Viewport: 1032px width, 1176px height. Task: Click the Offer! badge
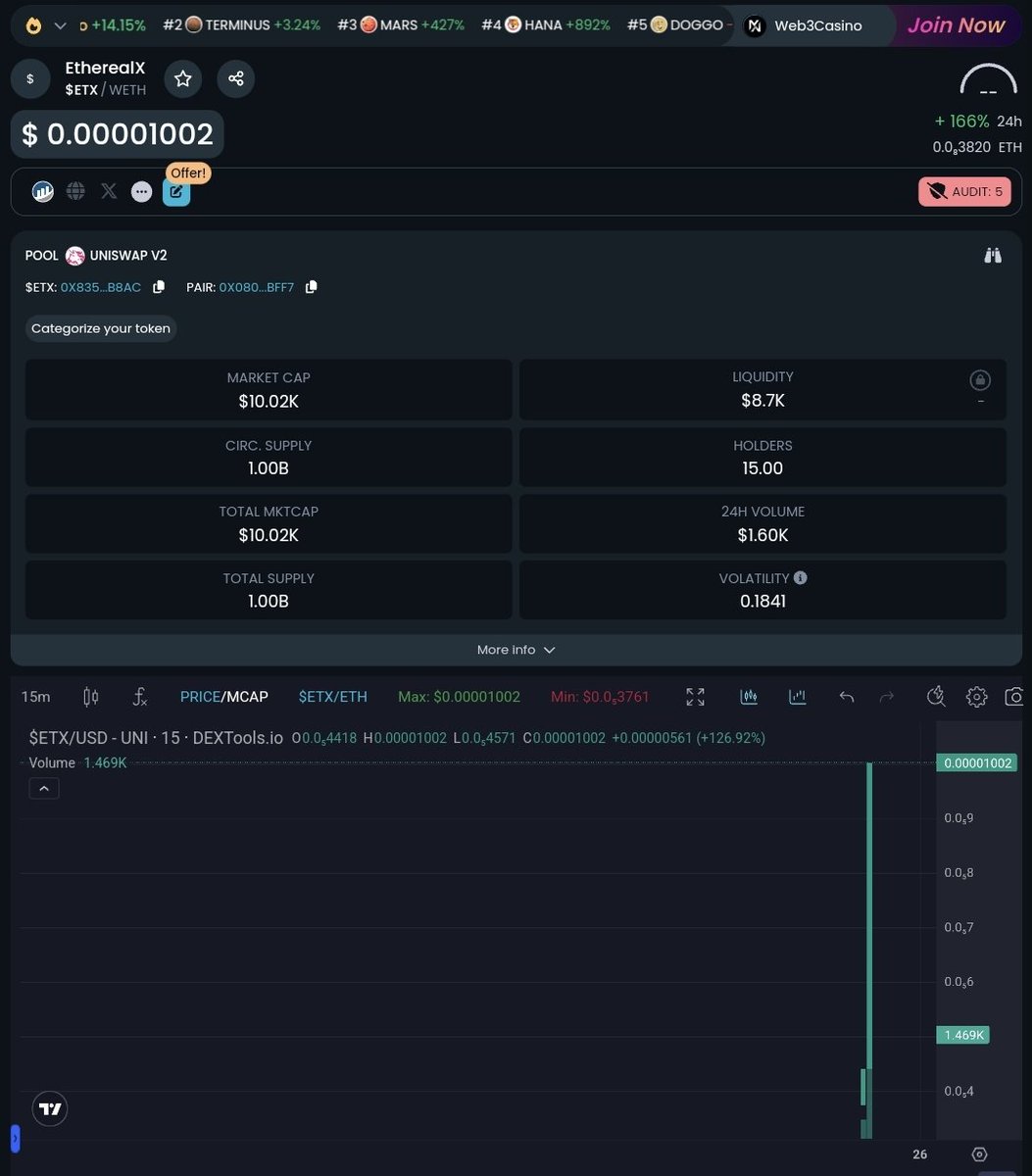pos(188,172)
